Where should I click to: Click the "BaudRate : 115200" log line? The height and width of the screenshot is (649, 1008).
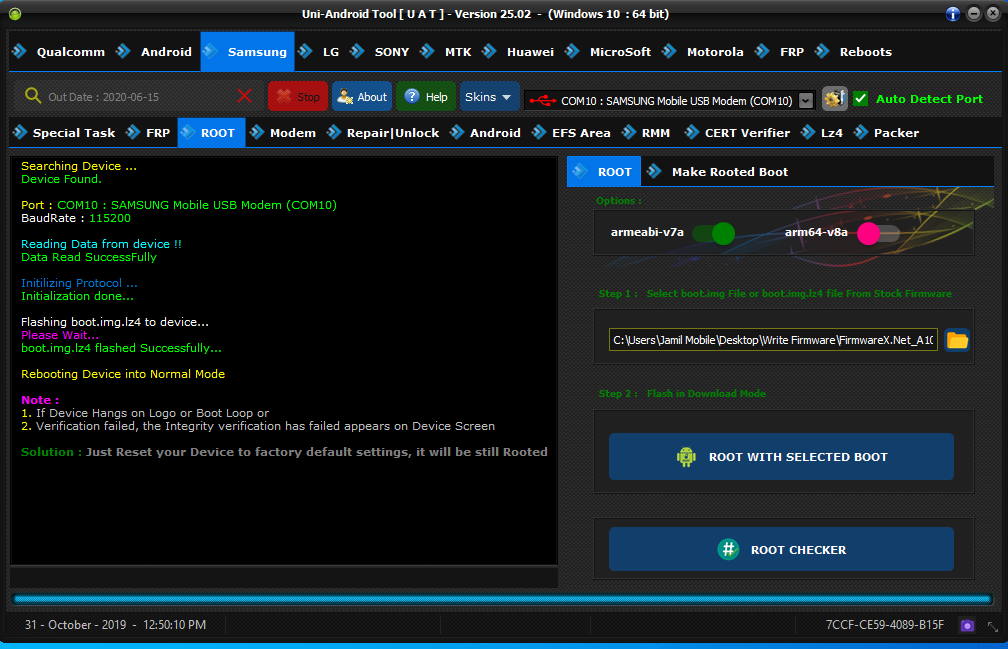pos(76,218)
